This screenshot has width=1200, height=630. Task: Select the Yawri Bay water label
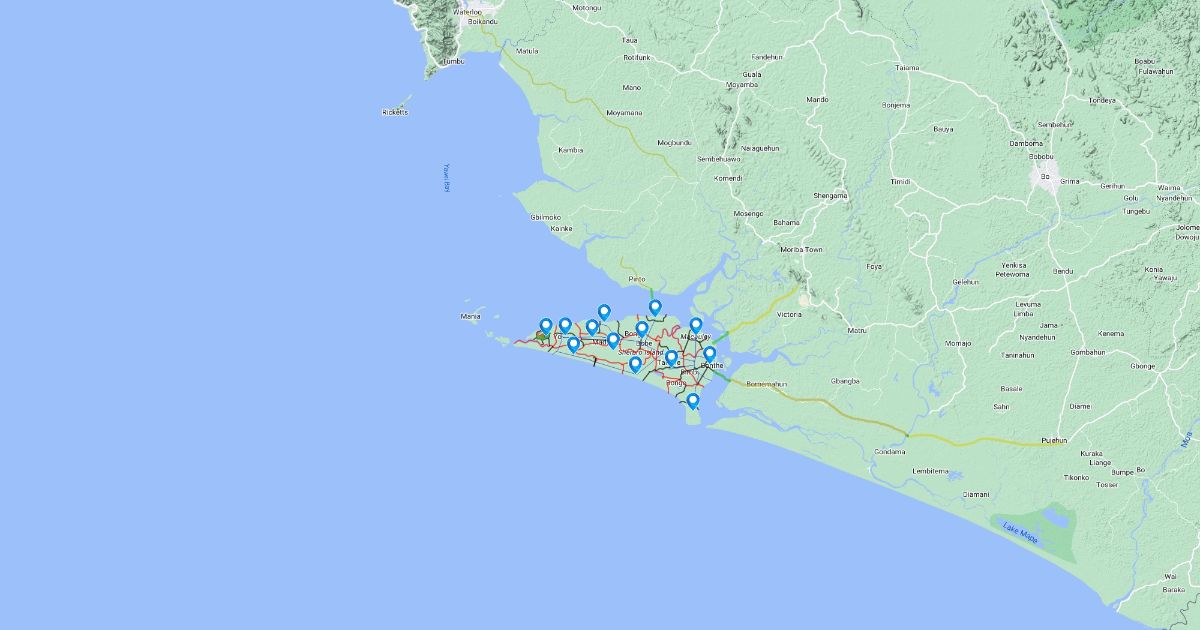pos(448,178)
